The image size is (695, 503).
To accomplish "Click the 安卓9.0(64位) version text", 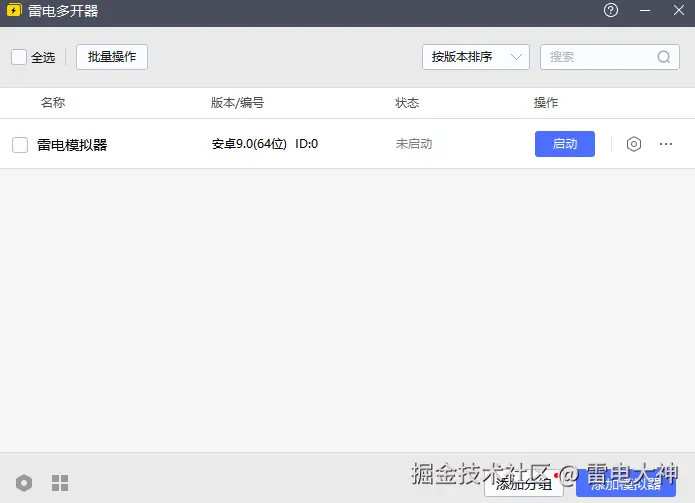I will click(x=249, y=144).
